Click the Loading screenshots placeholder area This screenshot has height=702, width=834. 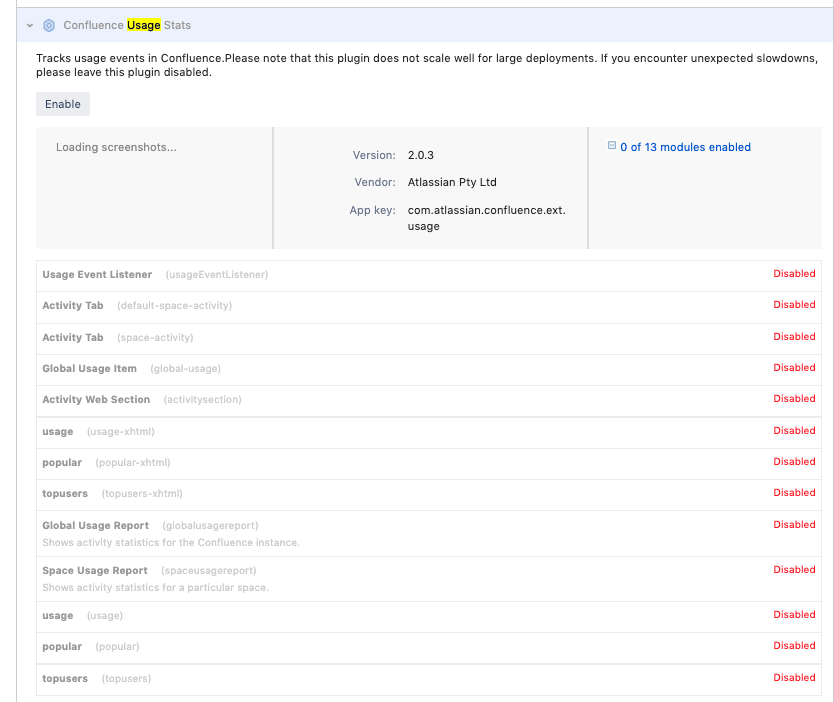pyautogui.click(x=116, y=148)
